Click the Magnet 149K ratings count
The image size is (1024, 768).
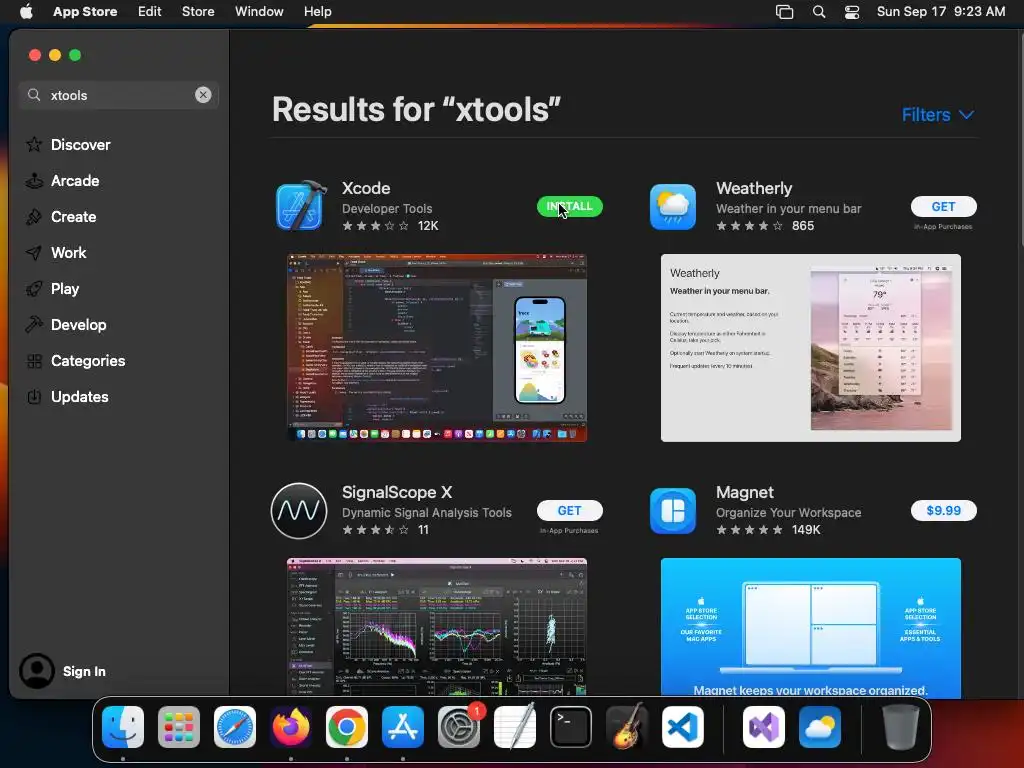point(806,530)
